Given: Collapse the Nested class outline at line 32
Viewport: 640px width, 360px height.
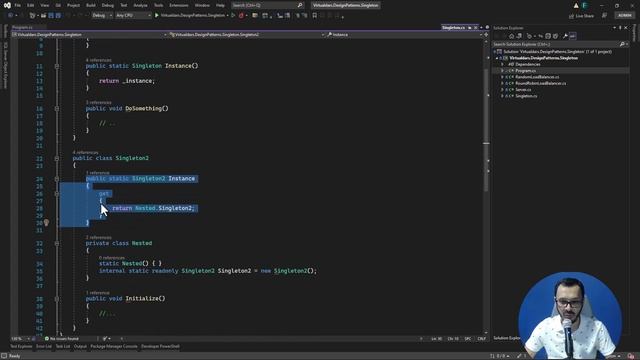Looking at the screenshot, I should coord(57,243).
